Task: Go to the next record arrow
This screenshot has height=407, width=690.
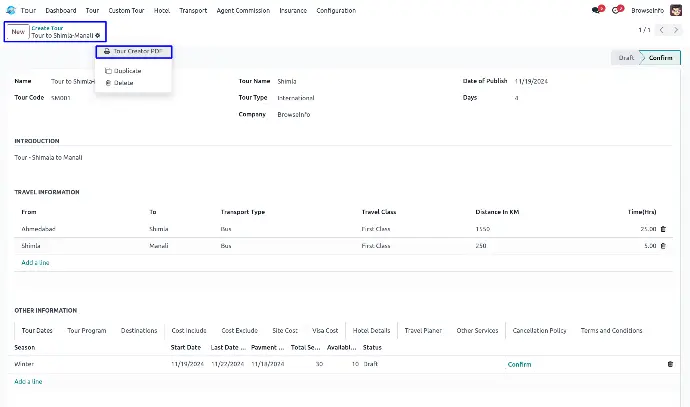Action: 676,31
